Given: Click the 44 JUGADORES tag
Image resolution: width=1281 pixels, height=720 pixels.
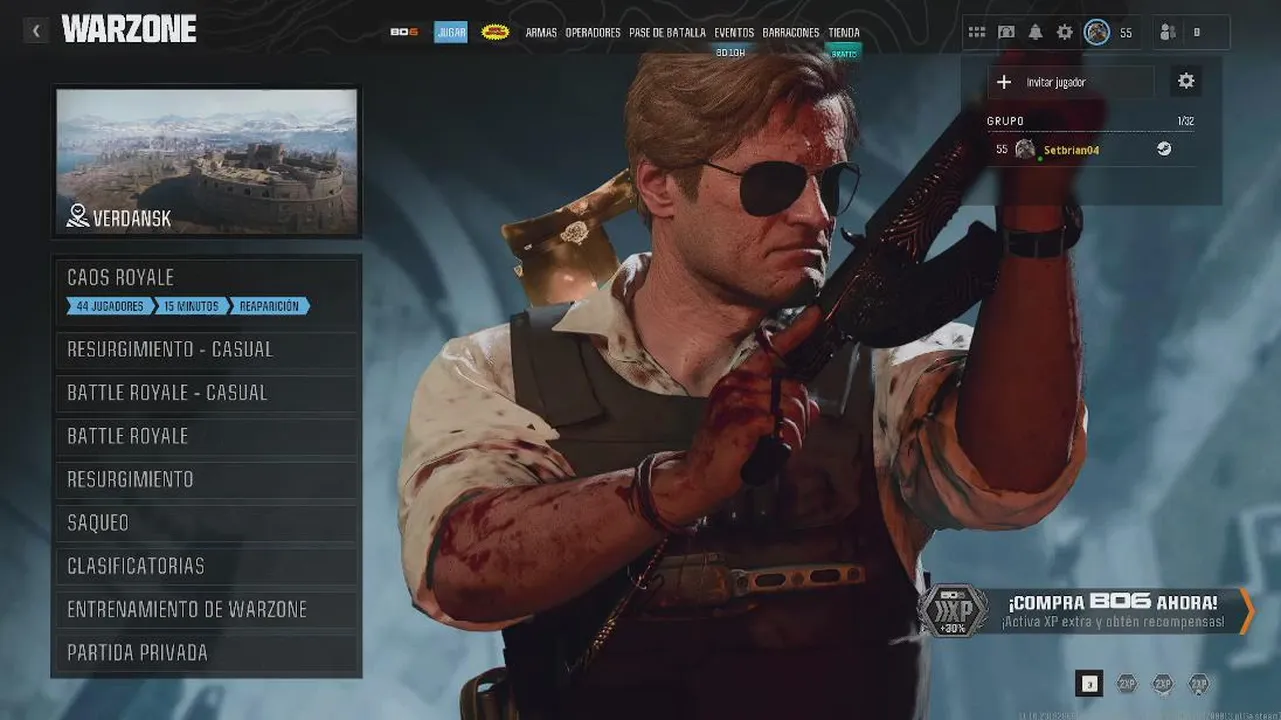Looking at the screenshot, I should point(110,306).
